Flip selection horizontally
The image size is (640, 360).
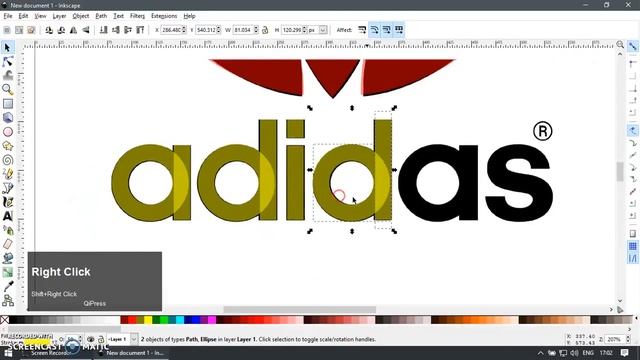click(x=73, y=30)
